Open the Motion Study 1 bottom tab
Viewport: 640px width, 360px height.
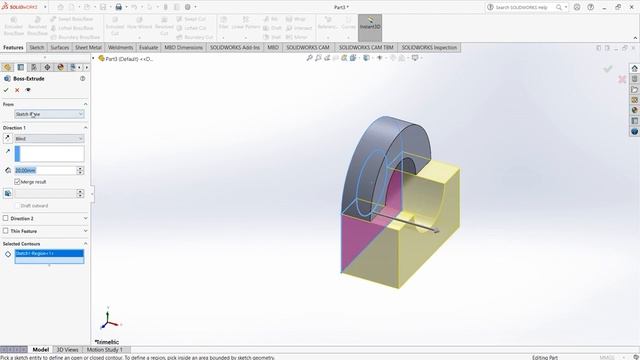[105, 350]
